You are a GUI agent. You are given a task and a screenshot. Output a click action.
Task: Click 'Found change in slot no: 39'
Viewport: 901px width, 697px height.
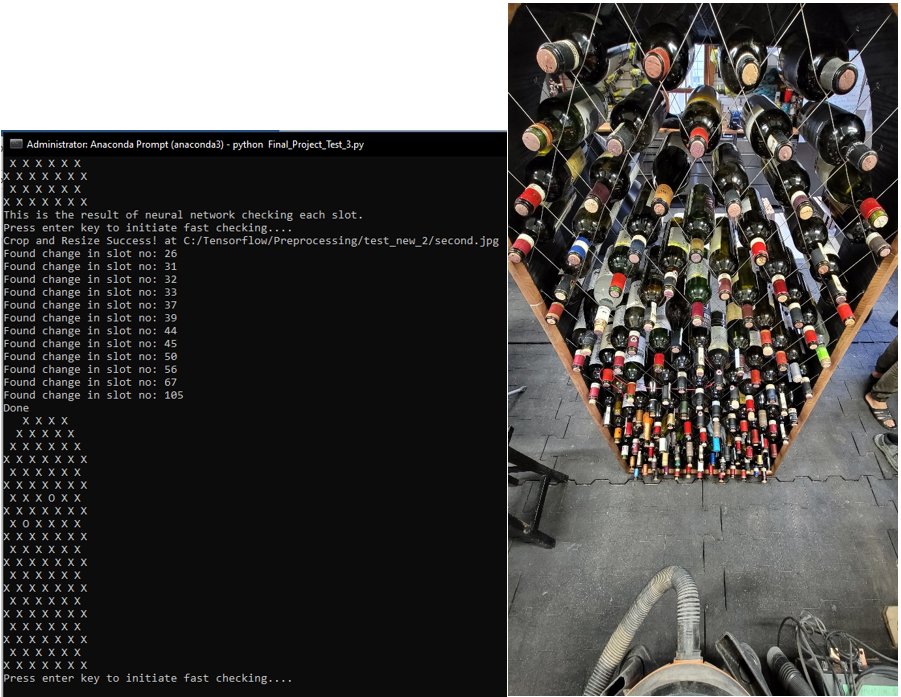(90, 318)
